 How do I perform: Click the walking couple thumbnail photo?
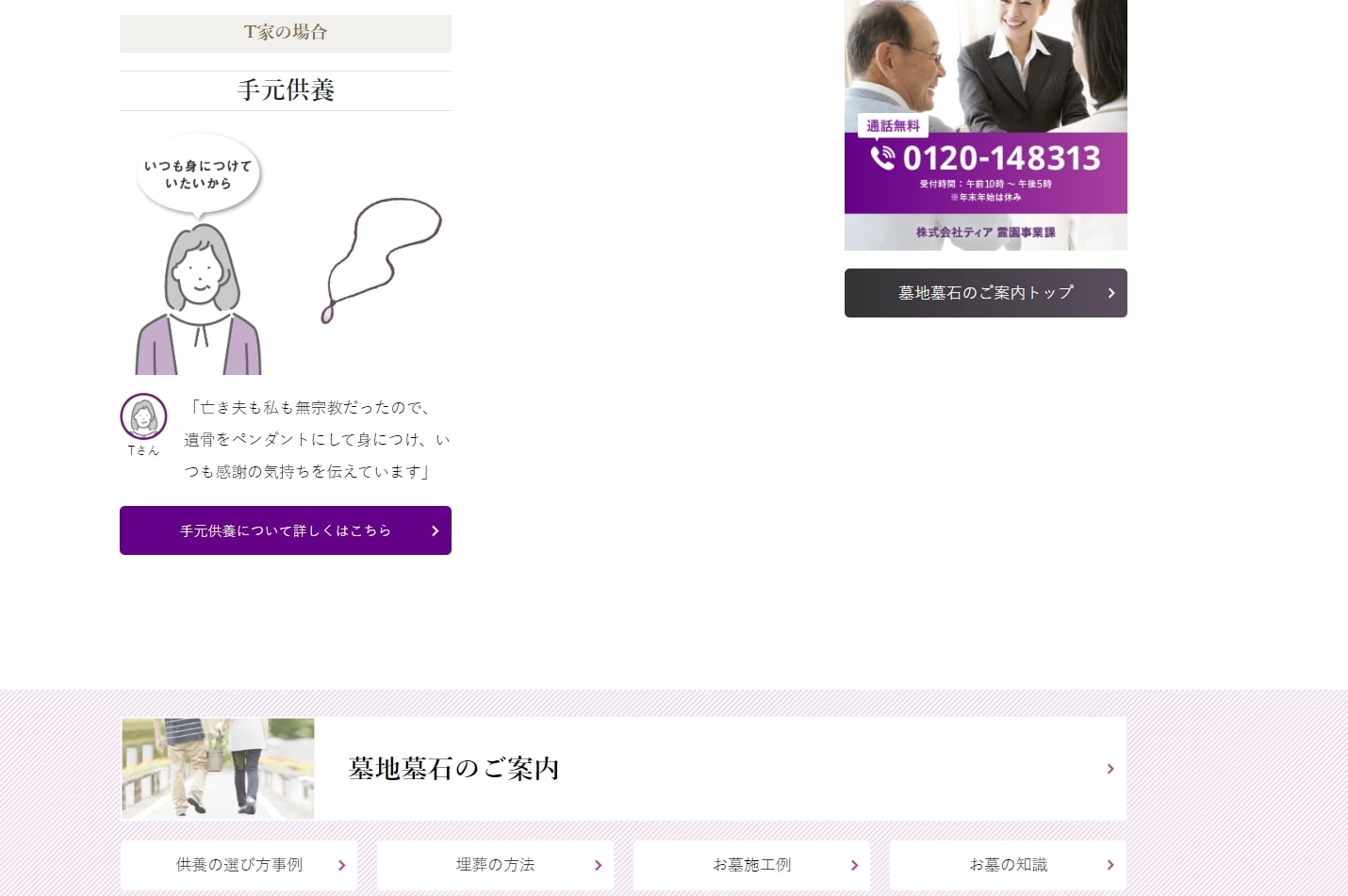pos(218,768)
